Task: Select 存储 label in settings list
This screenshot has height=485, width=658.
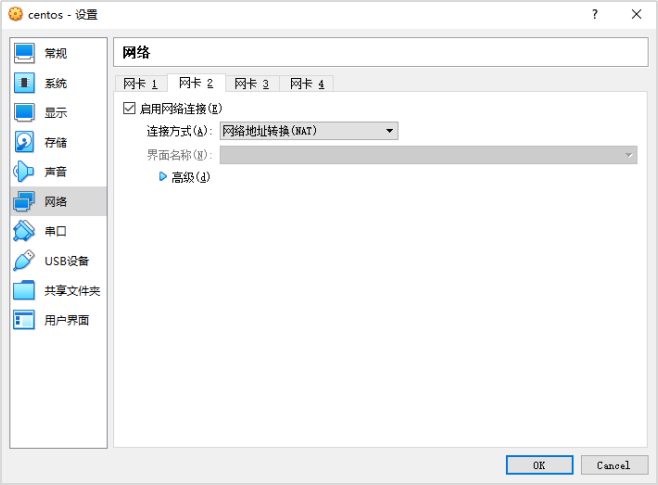Action: (56, 142)
